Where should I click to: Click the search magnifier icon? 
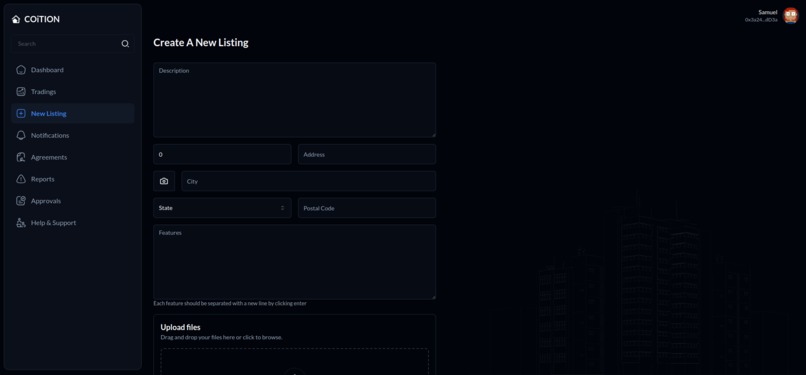pos(125,44)
